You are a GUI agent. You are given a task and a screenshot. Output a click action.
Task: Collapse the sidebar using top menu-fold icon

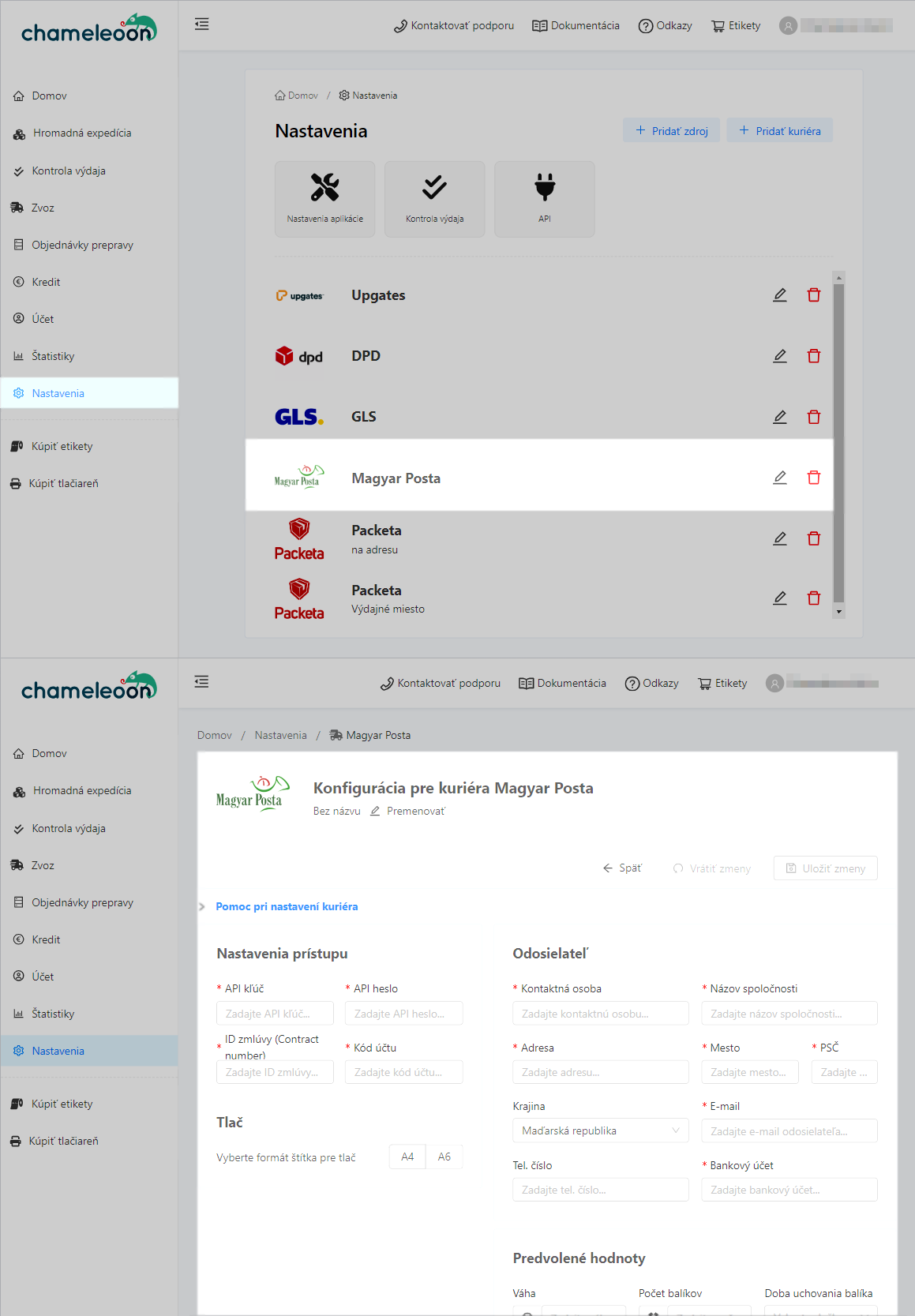(202, 24)
